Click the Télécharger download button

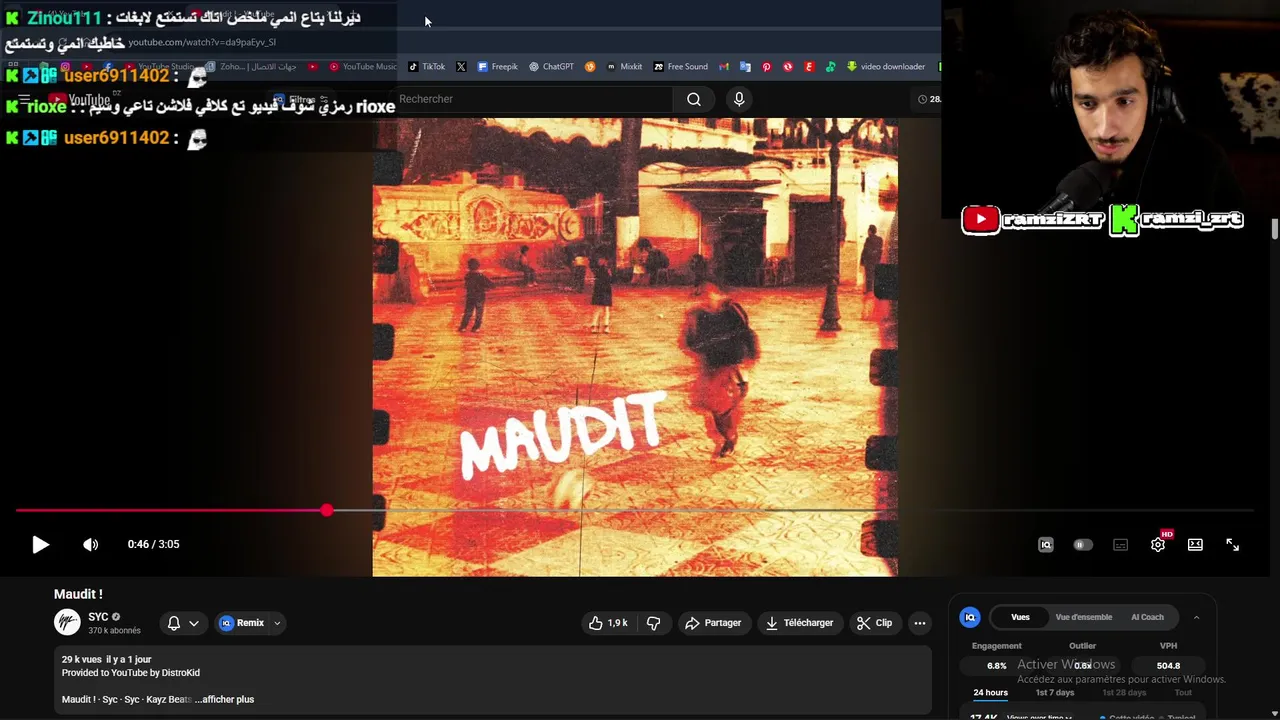pos(799,623)
